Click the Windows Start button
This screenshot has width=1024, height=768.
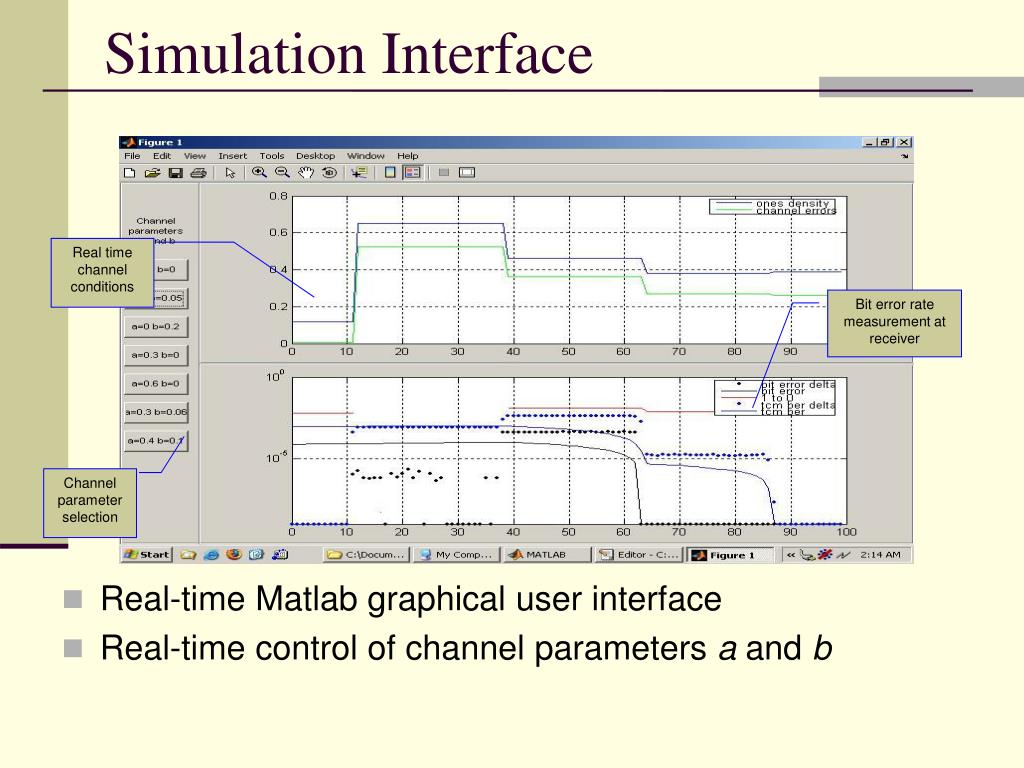(148, 554)
